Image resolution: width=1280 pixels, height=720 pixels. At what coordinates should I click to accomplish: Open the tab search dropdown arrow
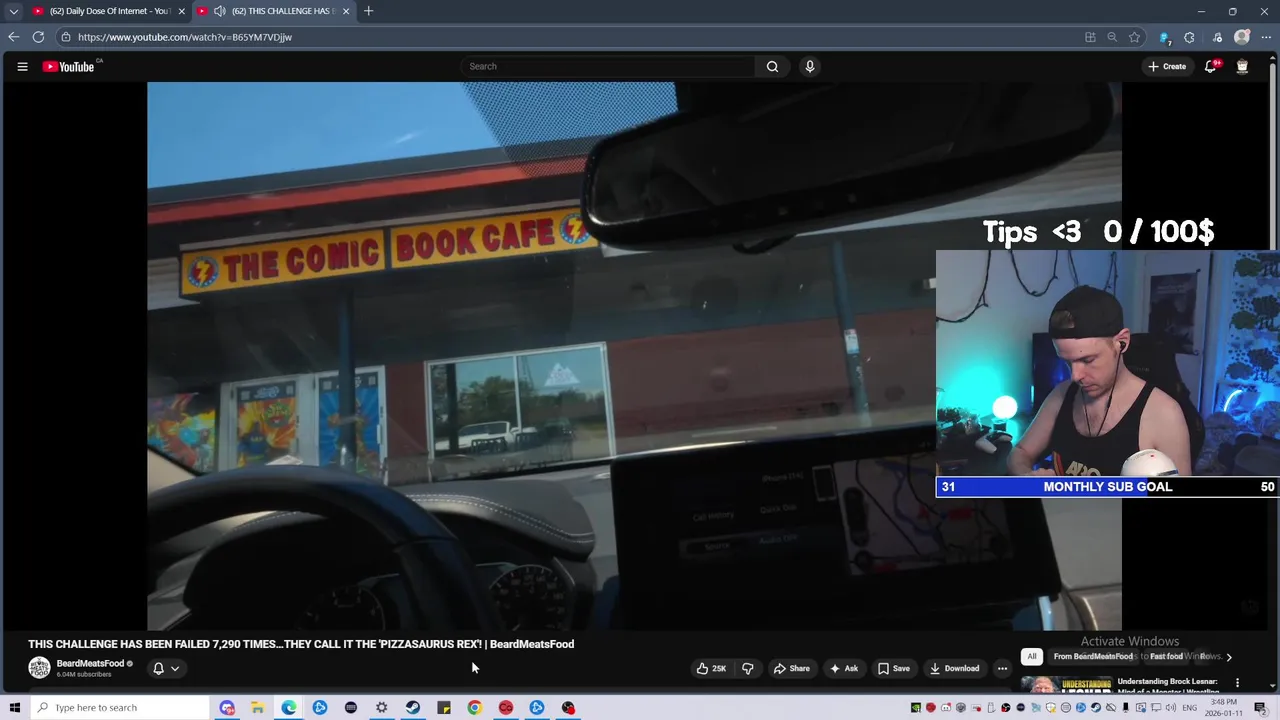tap(13, 11)
